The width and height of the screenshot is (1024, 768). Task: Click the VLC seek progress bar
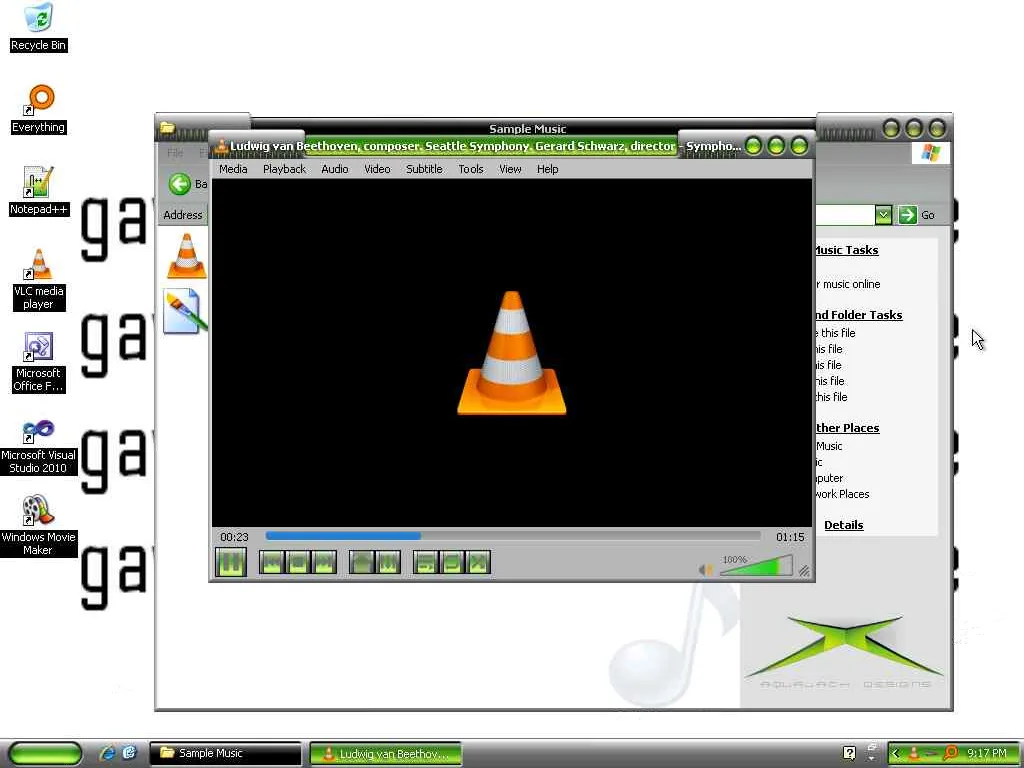[513, 536]
